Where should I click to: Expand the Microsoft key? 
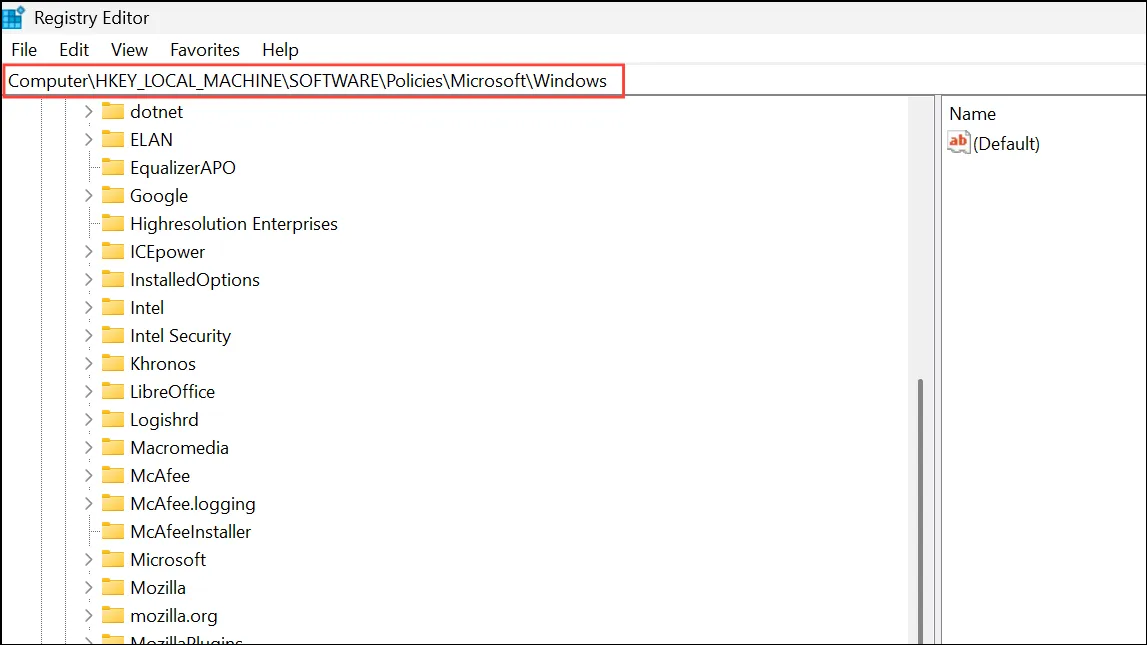coord(89,559)
